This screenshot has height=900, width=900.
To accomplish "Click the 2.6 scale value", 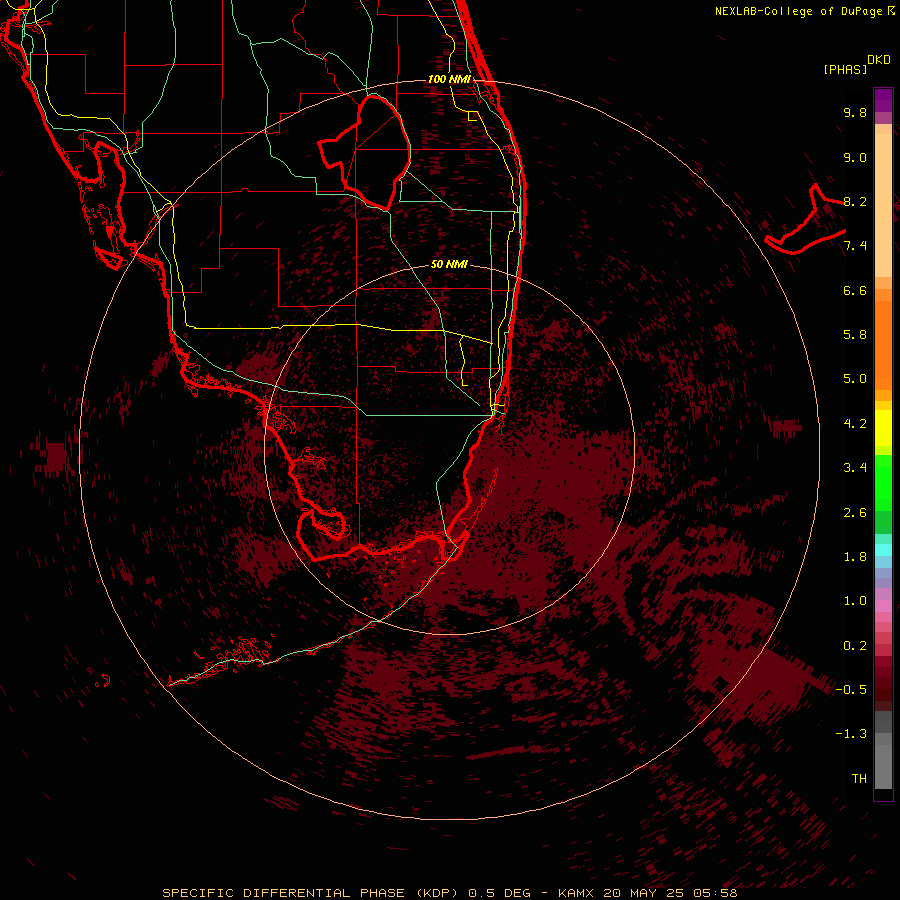I will click(x=855, y=513).
